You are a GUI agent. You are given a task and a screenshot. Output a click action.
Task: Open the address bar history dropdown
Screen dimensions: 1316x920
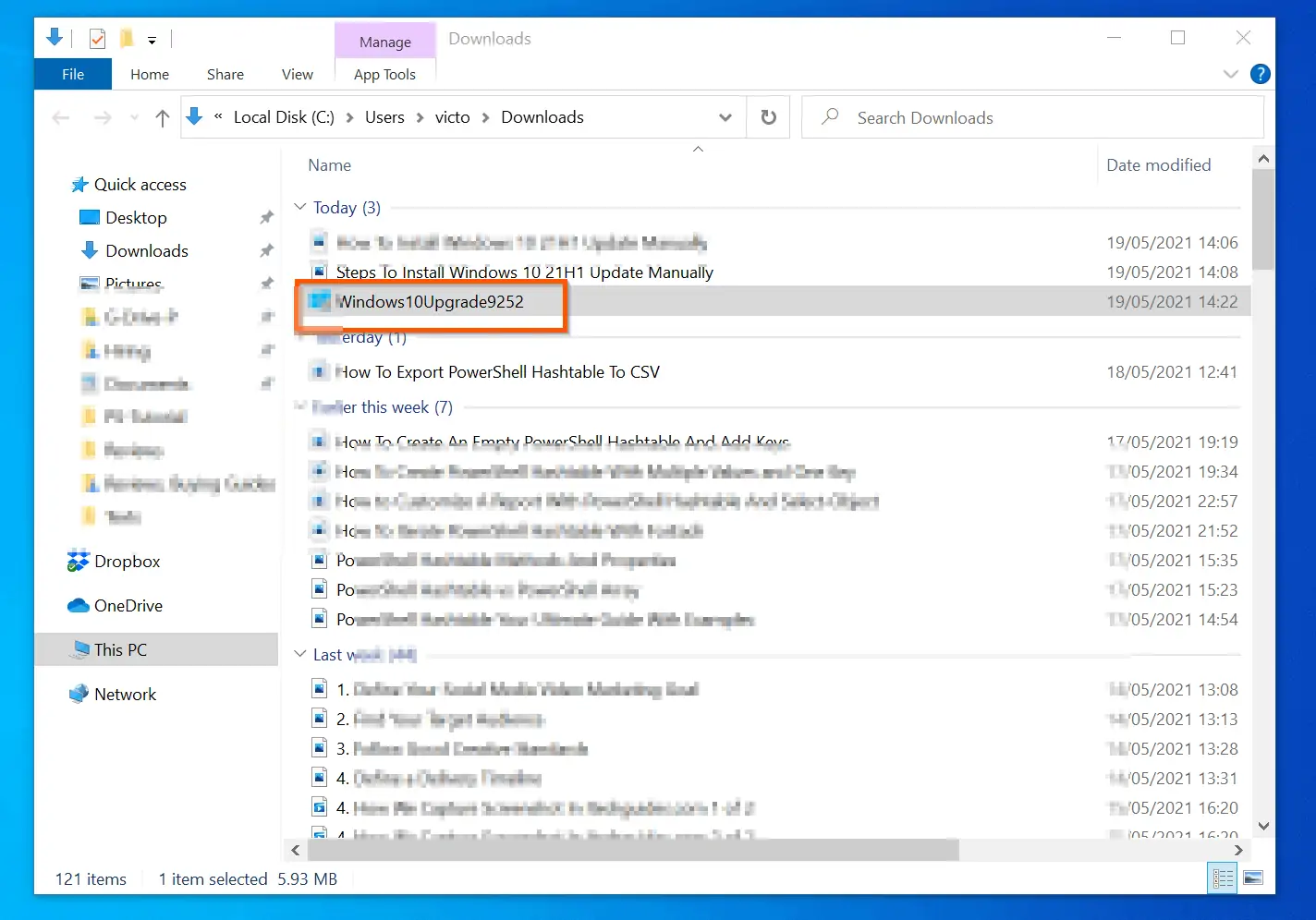[x=725, y=117]
